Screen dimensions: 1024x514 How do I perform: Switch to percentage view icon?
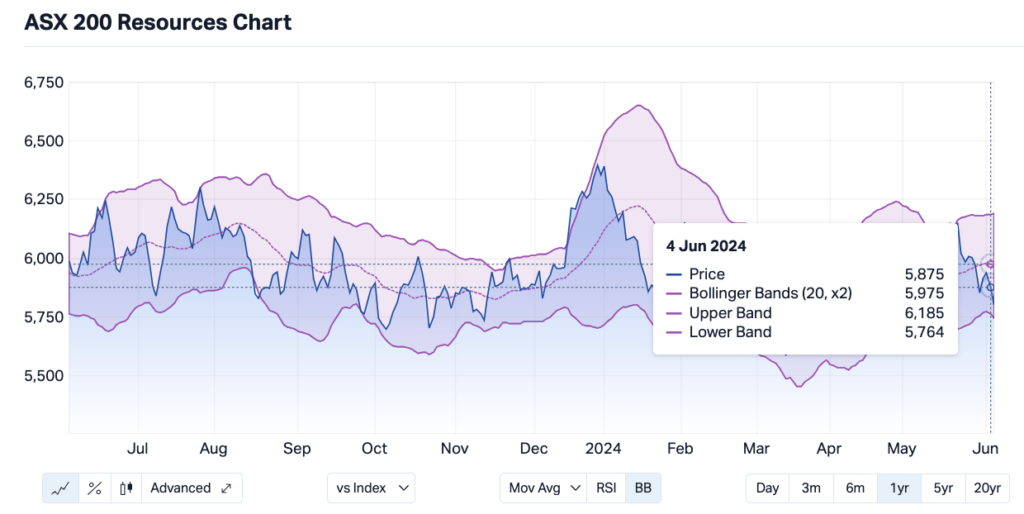(x=95, y=488)
